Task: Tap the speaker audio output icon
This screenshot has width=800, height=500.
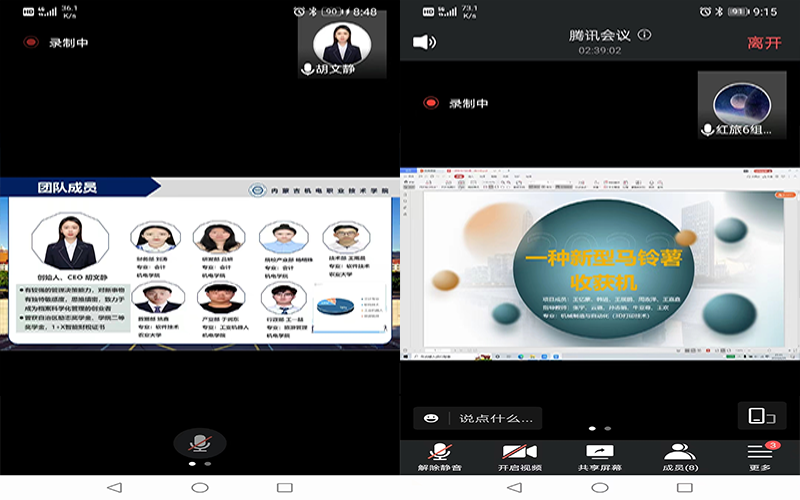Action: pyautogui.click(x=425, y=42)
